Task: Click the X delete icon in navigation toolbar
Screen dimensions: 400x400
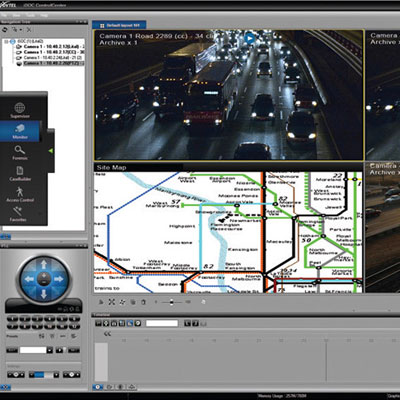Action: click(29, 30)
